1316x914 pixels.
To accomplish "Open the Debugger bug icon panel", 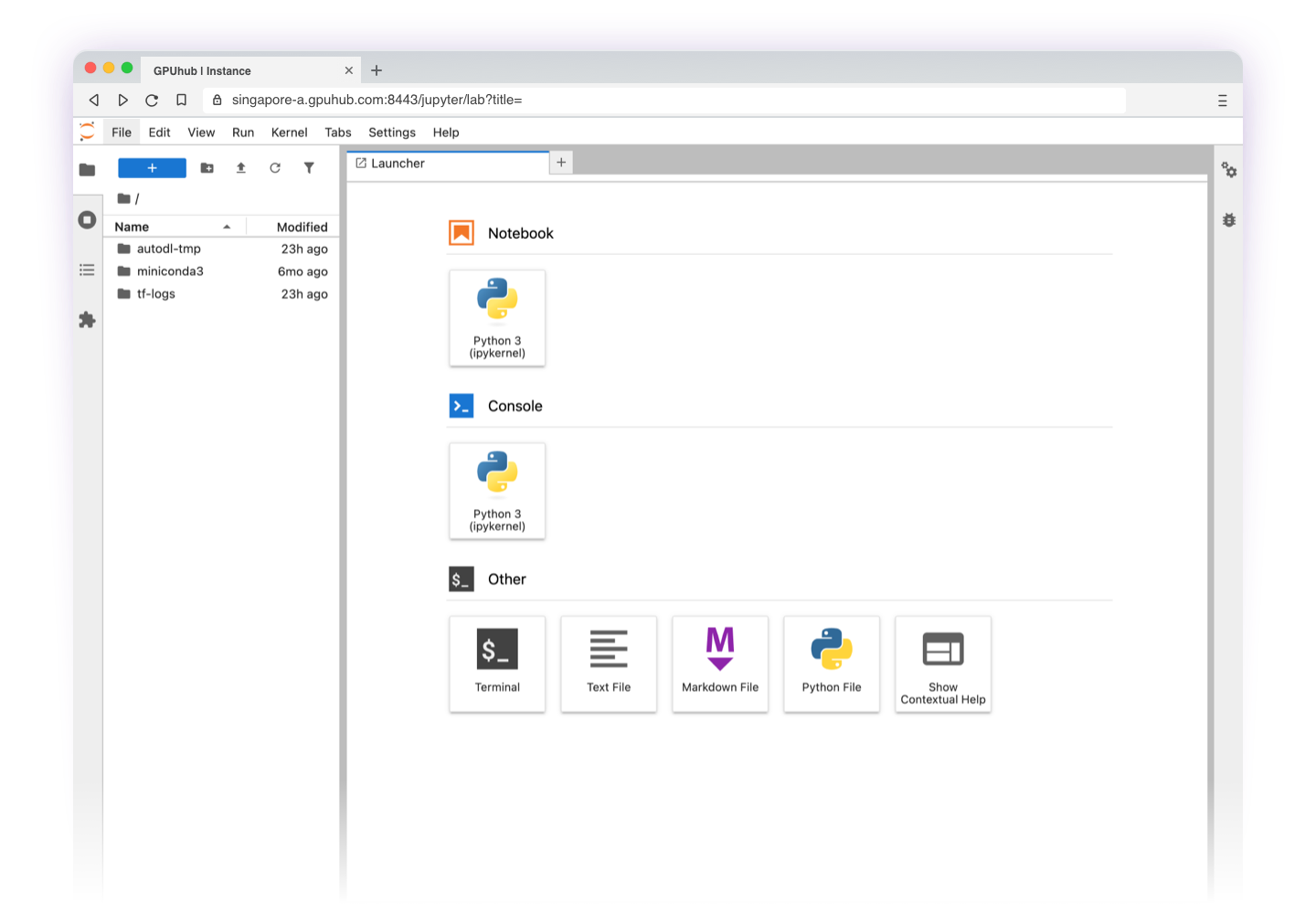I will tap(1229, 220).
